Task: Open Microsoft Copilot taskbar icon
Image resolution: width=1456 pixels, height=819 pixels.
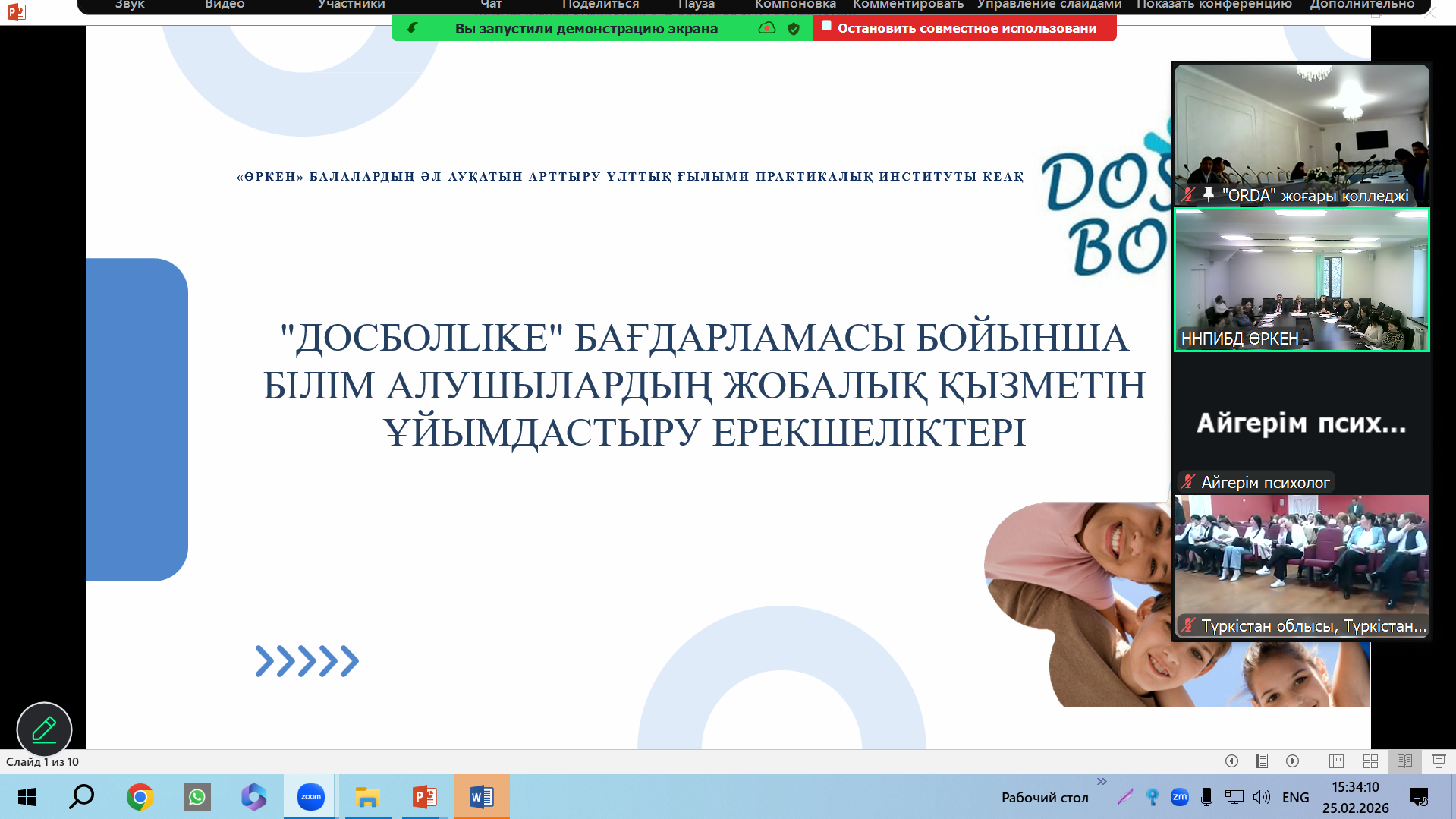Action: [x=253, y=797]
